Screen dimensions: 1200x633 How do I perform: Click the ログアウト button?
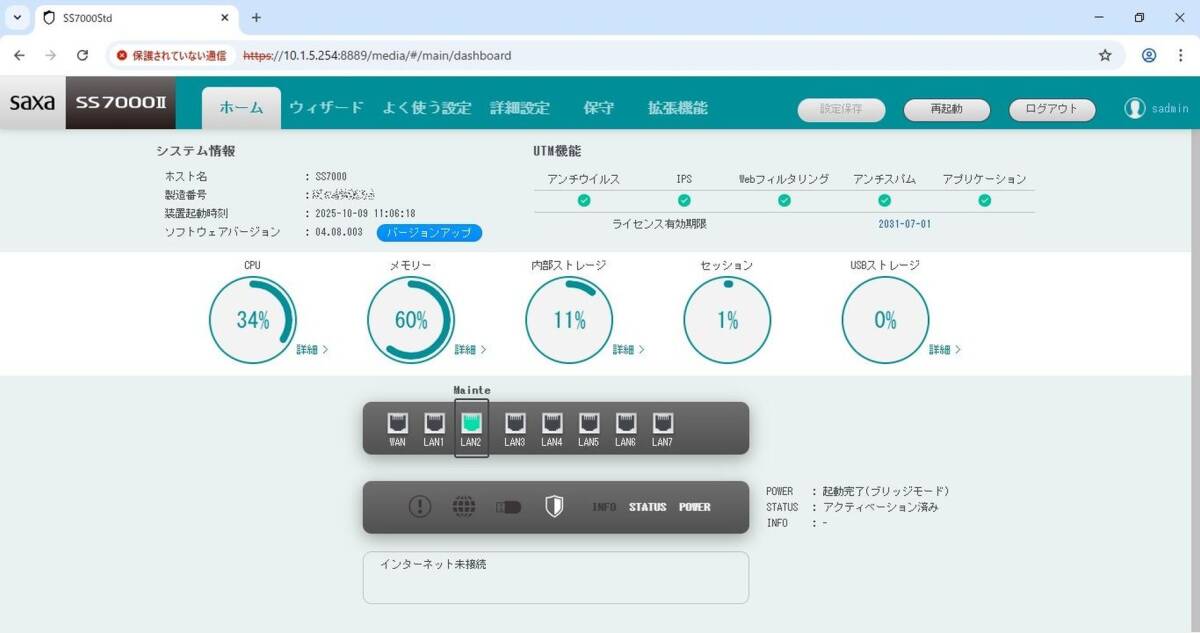point(1052,109)
